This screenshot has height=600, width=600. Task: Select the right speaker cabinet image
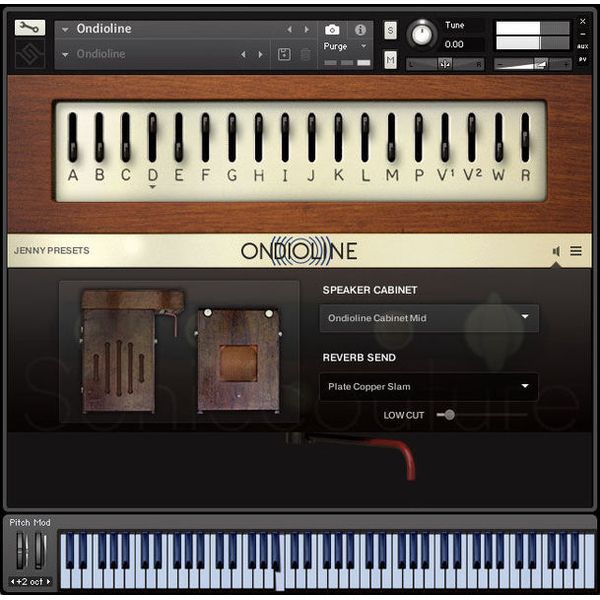(x=239, y=360)
